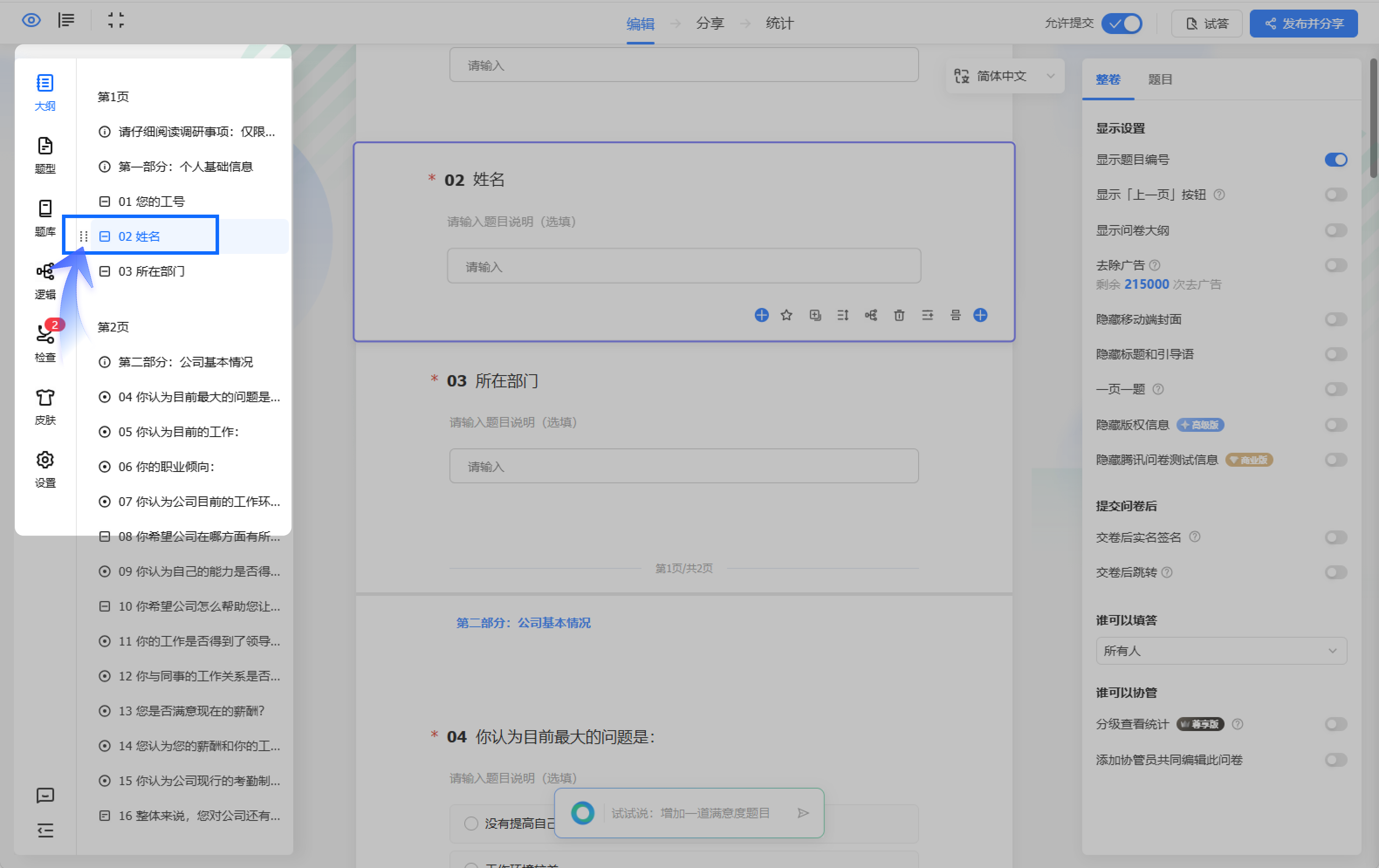Enable the 交卷后跳转 switch
The height and width of the screenshot is (868, 1379).
1335,572
